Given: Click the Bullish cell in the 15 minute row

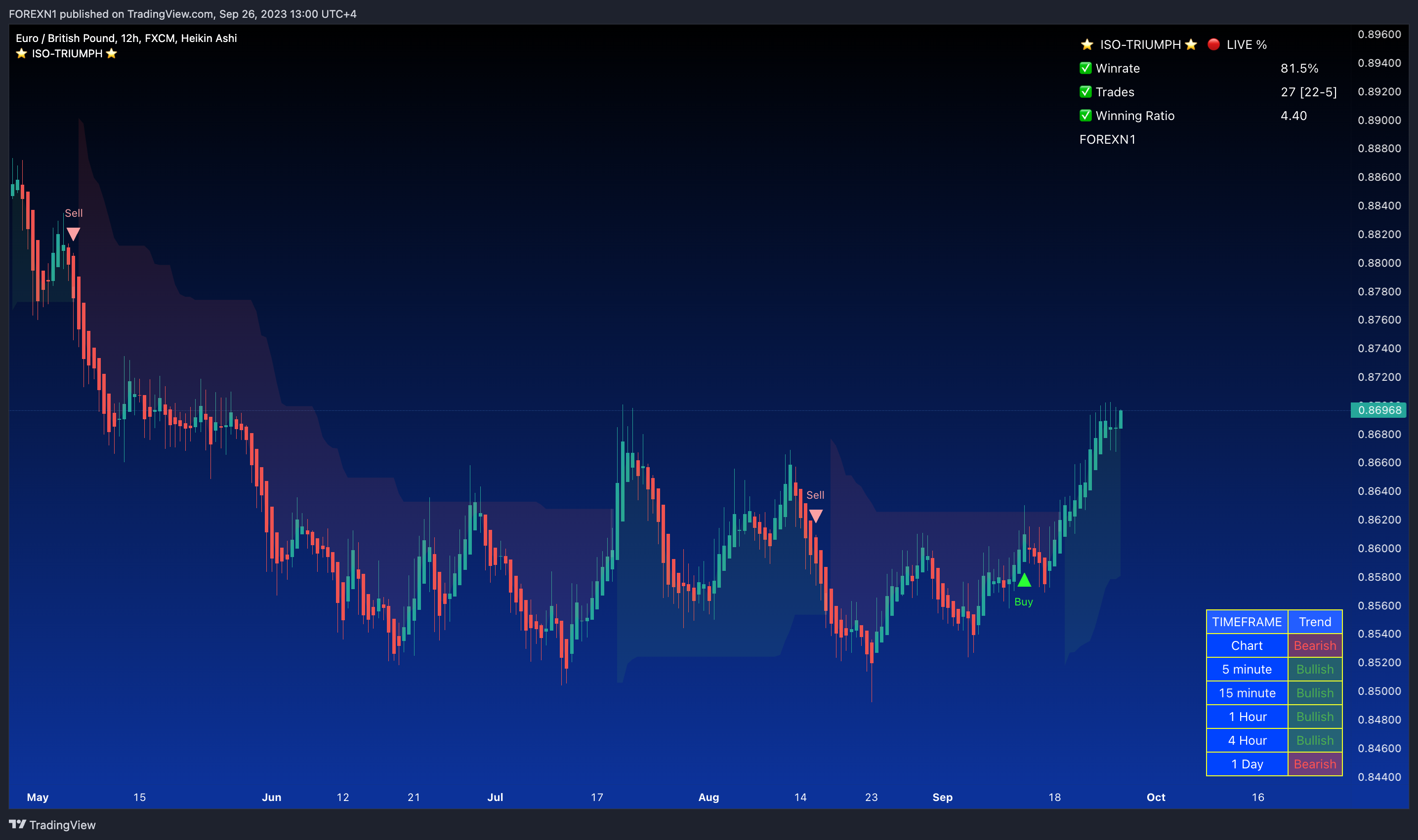Looking at the screenshot, I should click(x=1315, y=693).
